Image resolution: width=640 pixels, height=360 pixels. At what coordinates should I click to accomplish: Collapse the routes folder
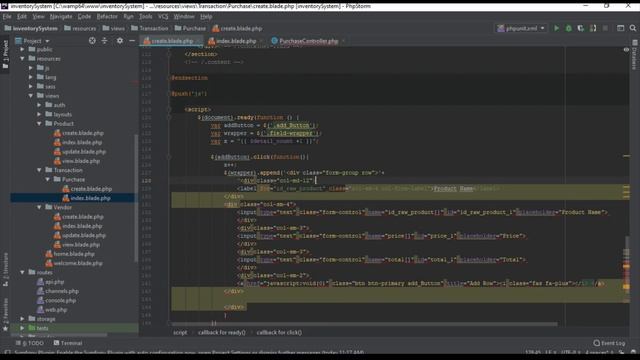point(22,272)
